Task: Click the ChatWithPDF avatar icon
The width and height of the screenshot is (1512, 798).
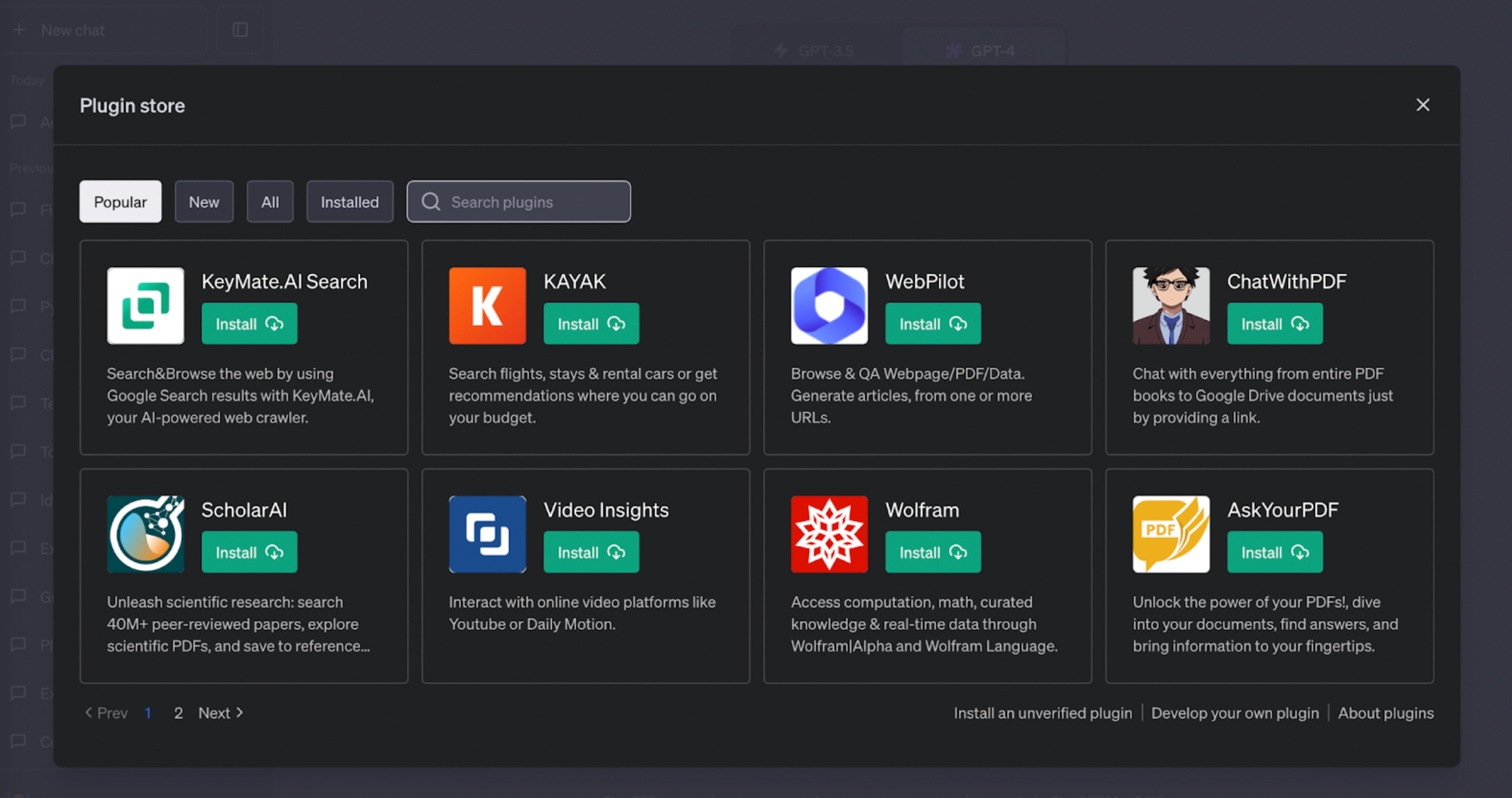Action: point(1170,306)
